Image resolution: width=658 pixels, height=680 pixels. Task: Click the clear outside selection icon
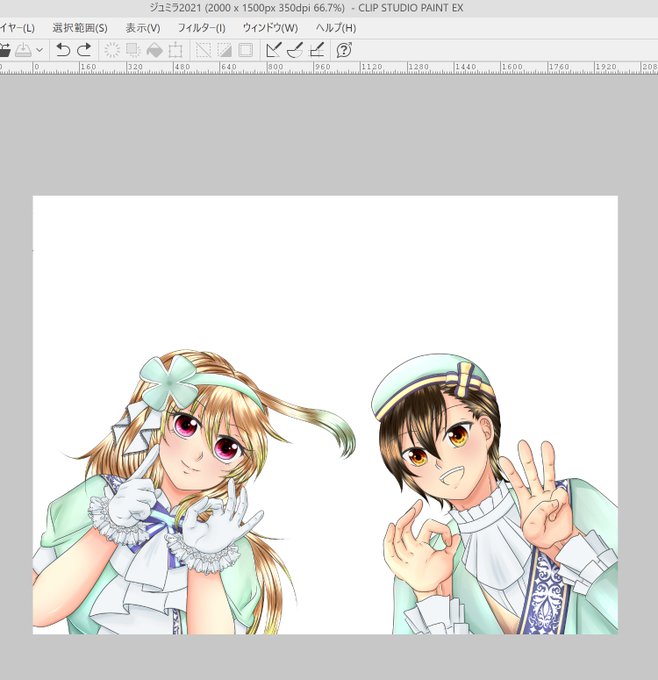(x=133, y=50)
